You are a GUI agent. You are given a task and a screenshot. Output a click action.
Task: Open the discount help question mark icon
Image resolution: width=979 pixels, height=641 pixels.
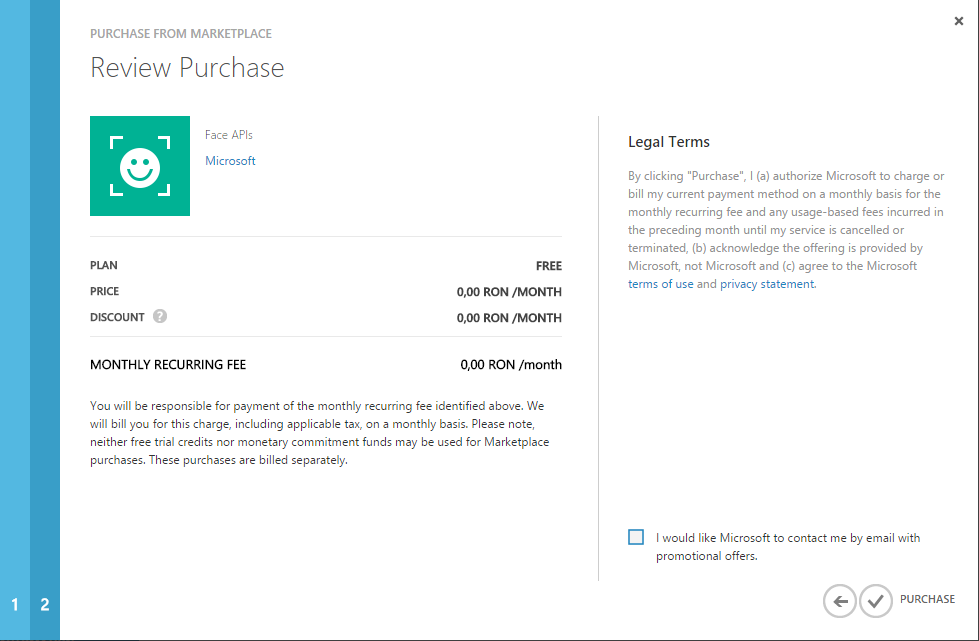[160, 316]
